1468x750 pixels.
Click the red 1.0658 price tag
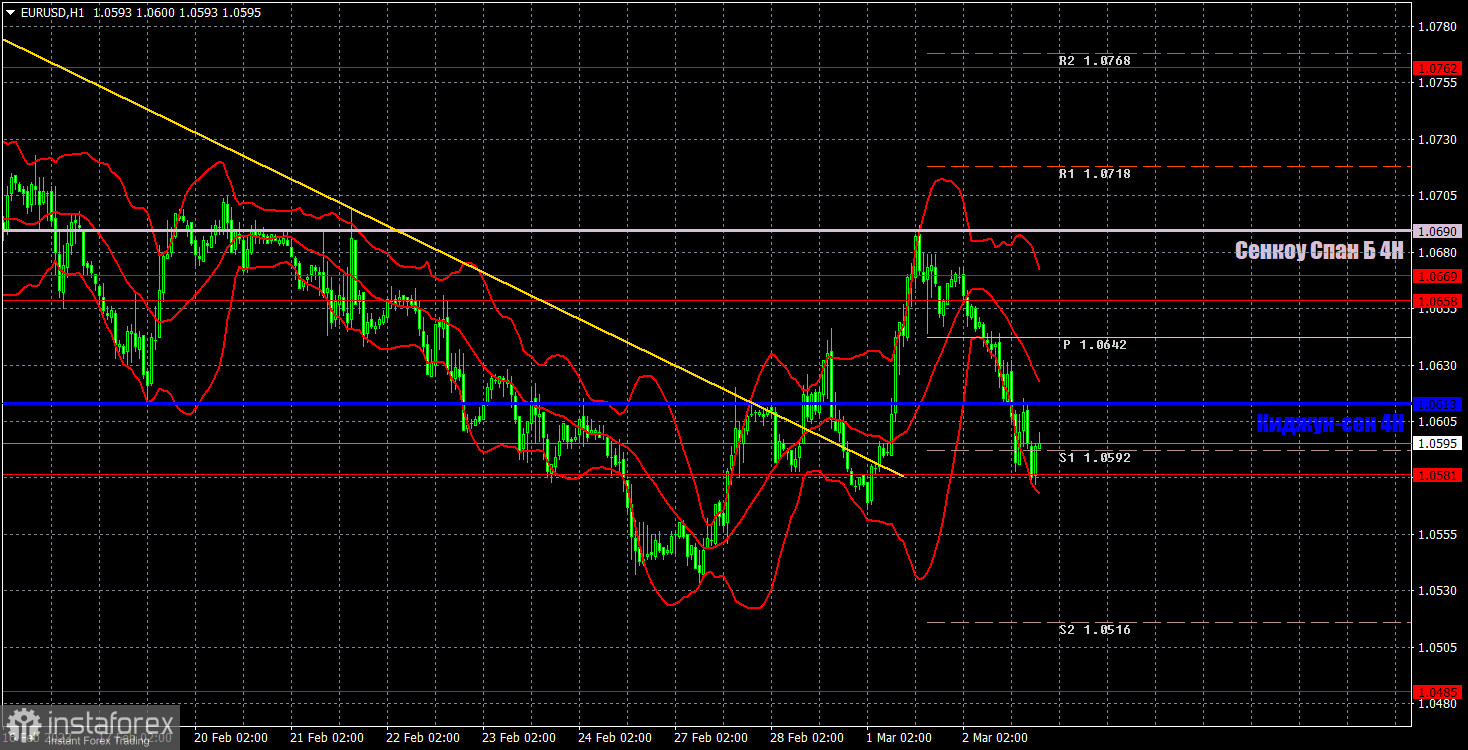point(1438,300)
